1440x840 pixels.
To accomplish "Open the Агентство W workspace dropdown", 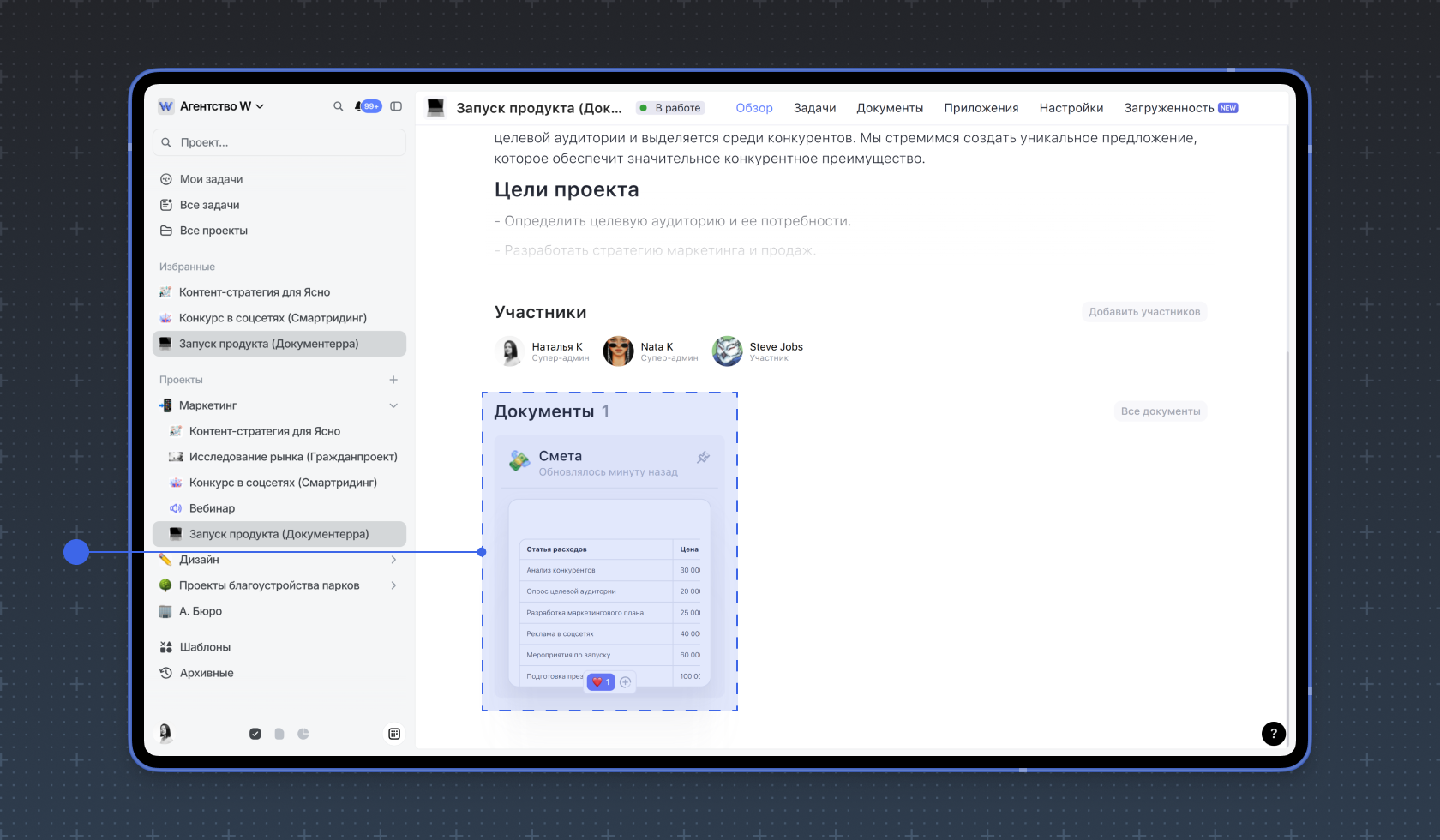I will [212, 106].
